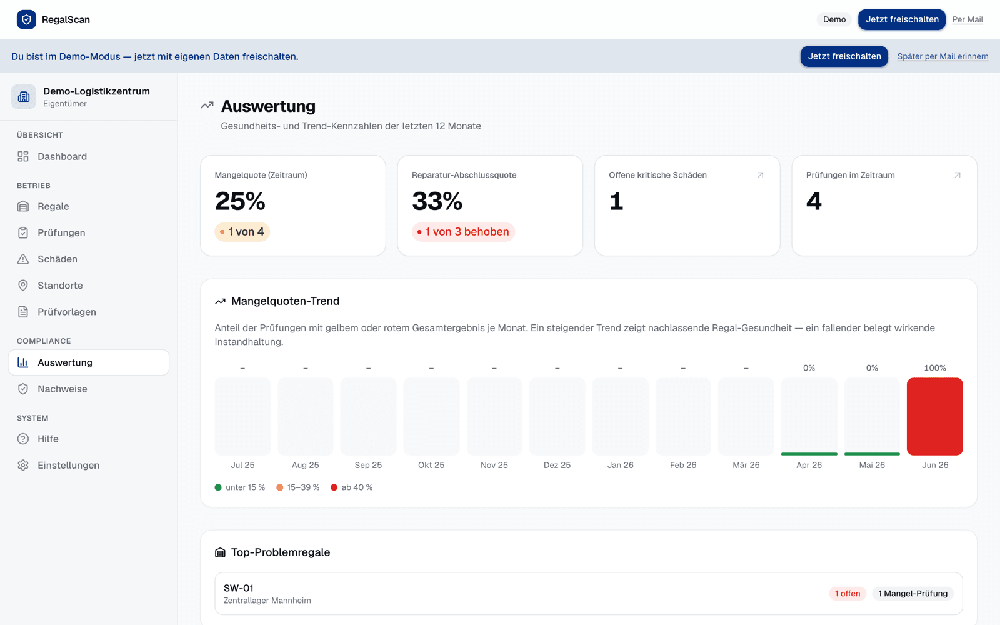Click the Zentrallager Mannheim location text
1000x625 pixels.
tap(267, 601)
